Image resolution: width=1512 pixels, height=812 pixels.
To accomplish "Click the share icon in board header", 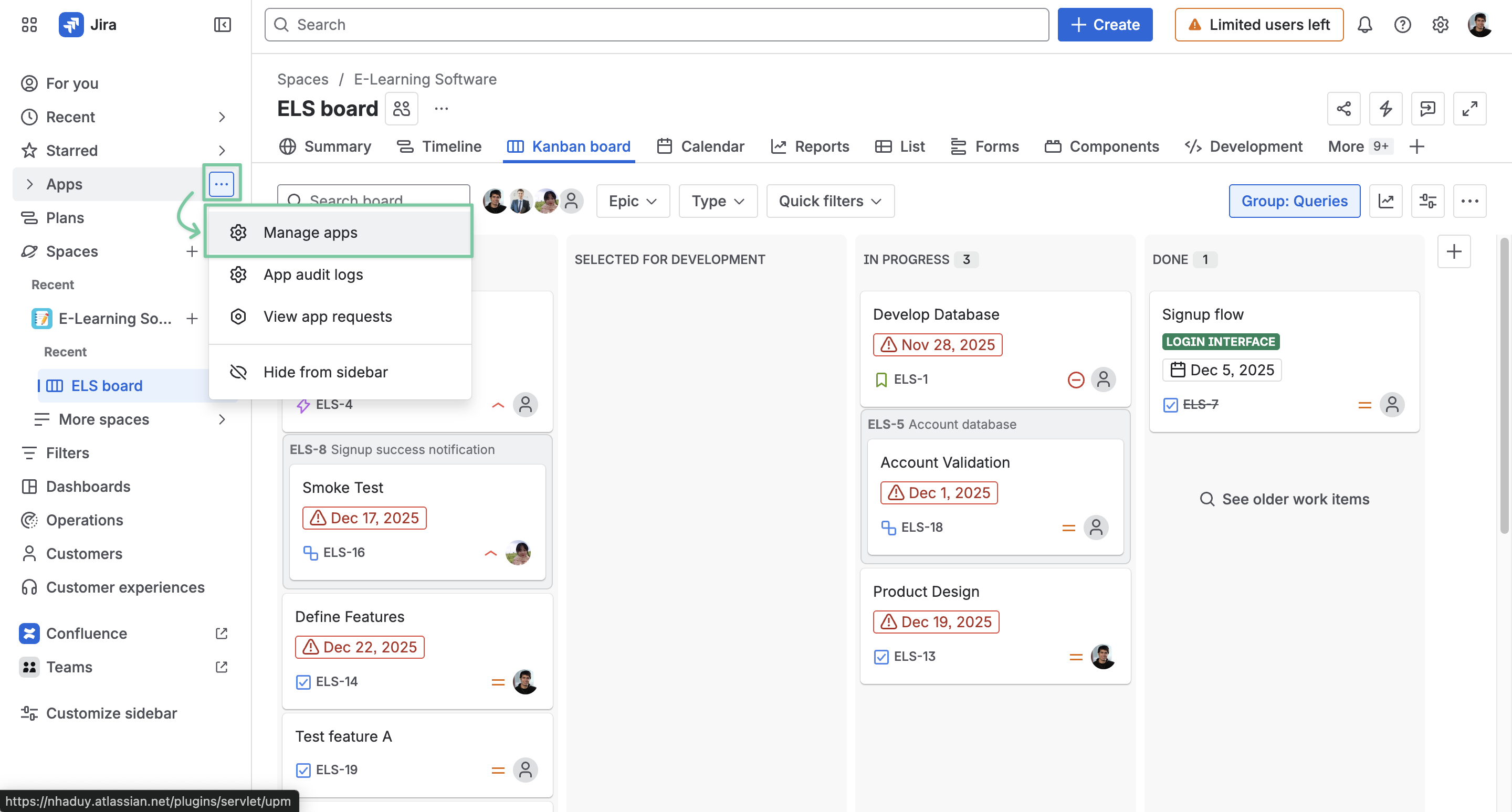I will coord(1343,109).
